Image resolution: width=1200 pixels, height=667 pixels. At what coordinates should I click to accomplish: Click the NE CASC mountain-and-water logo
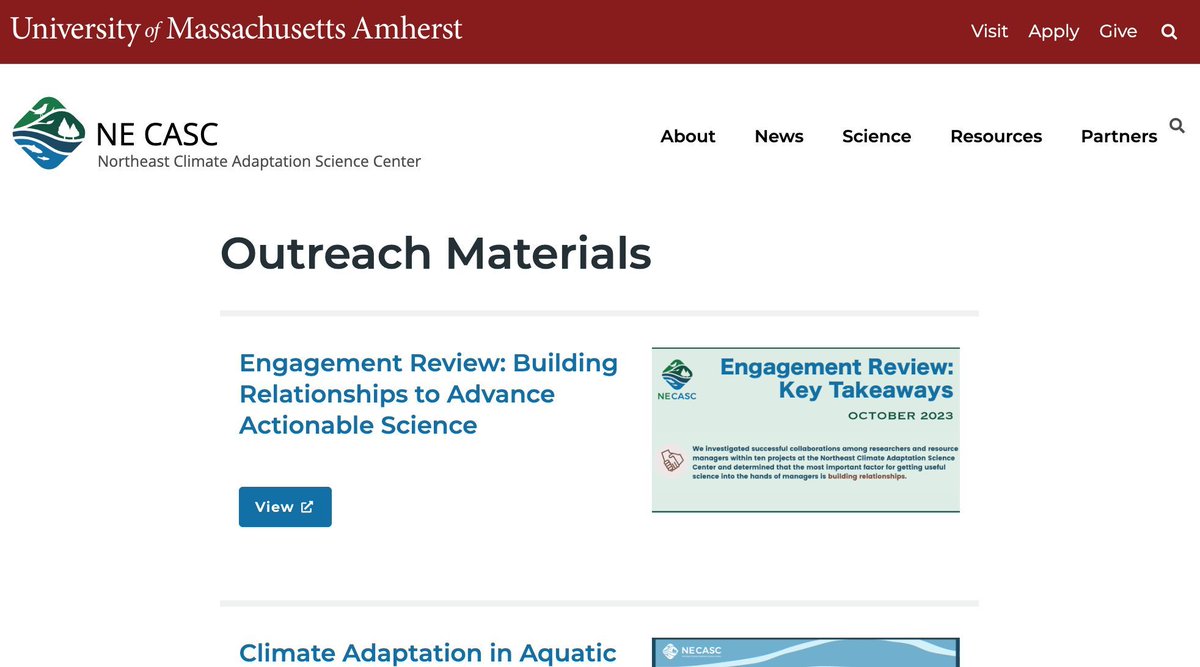tap(50, 133)
